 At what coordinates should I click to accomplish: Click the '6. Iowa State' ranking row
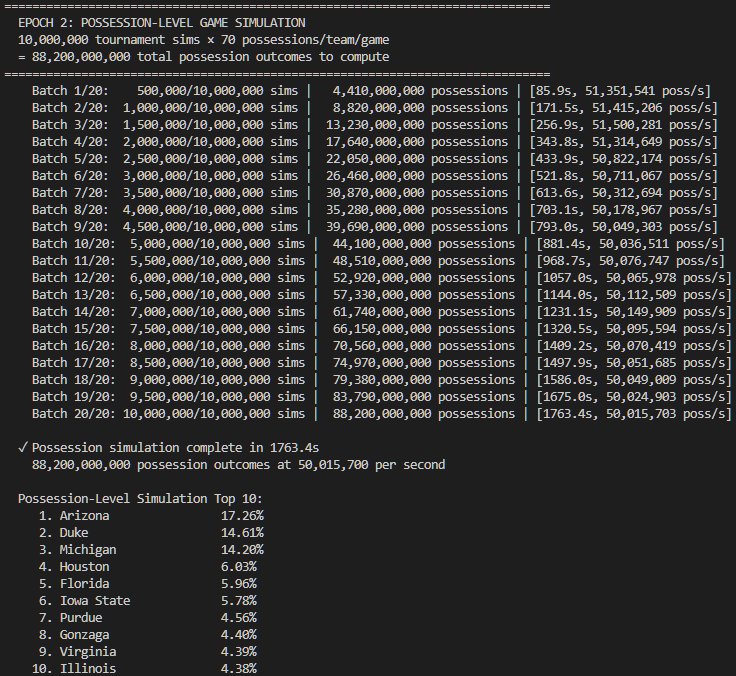pyautogui.click(x=148, y=601)
